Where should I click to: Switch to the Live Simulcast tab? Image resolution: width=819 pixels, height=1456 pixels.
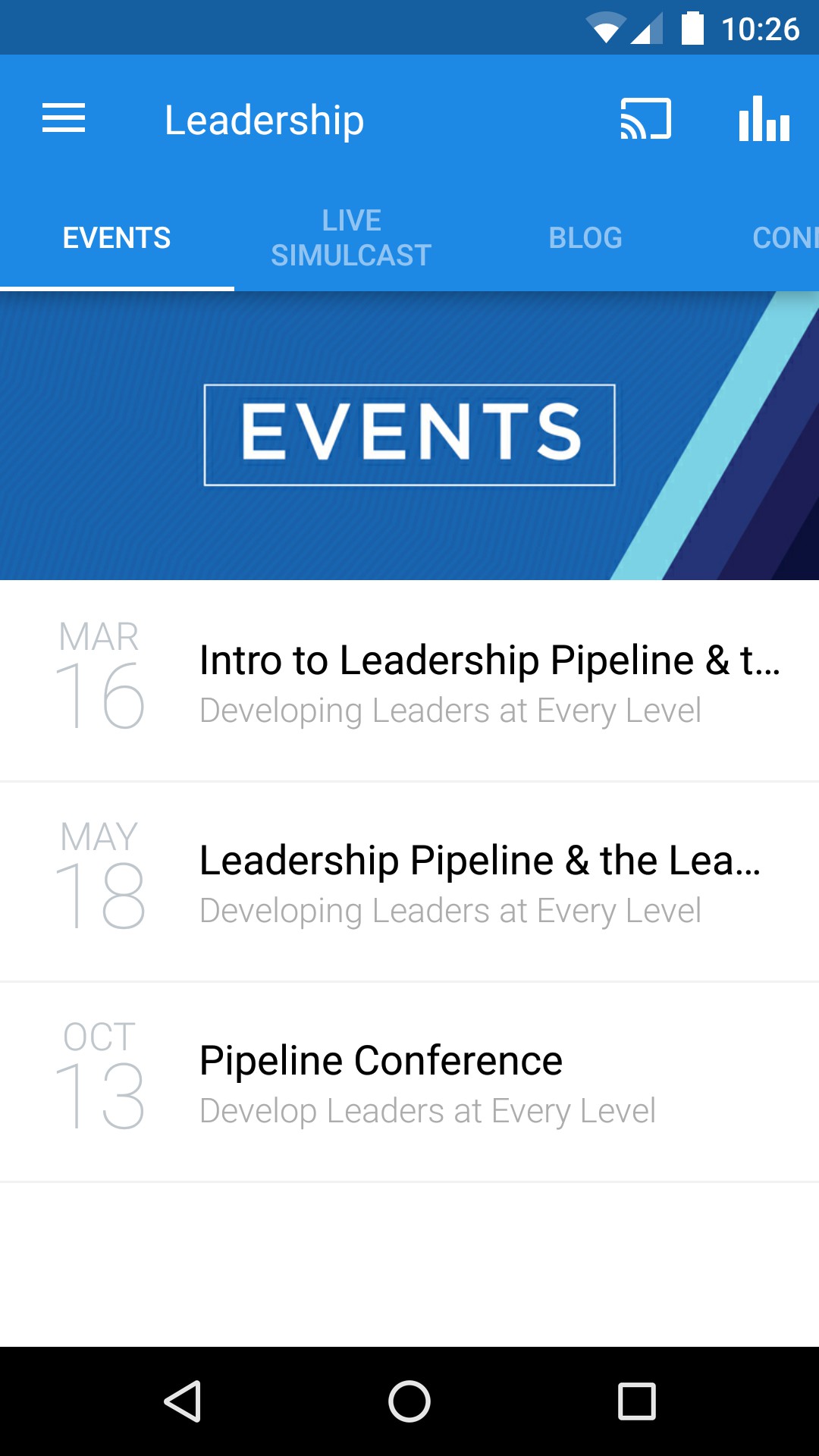[x=351, y=238]
